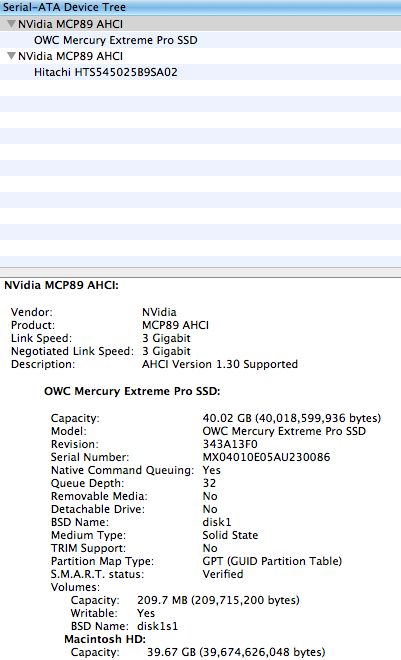
Task: Click Queue Depth value 32
Action: tap(209, 484)
